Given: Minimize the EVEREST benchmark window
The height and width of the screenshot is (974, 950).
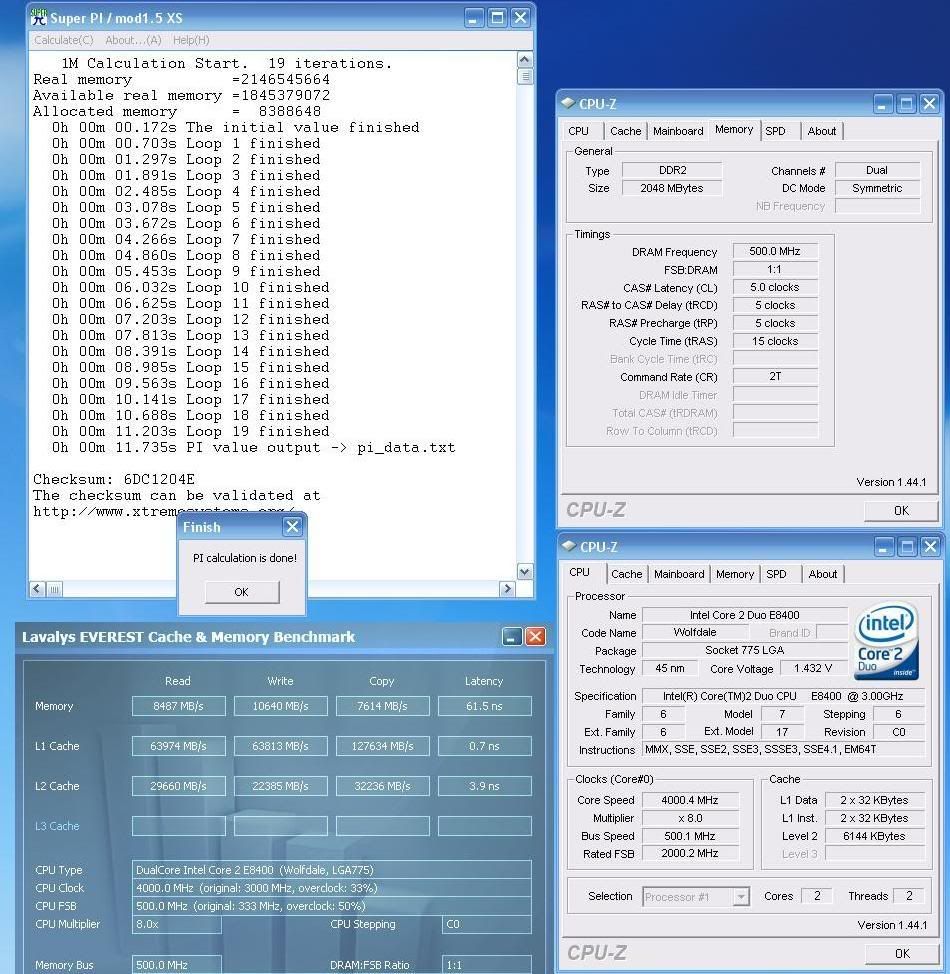Looking at the screenshot, I should point(512,636).
